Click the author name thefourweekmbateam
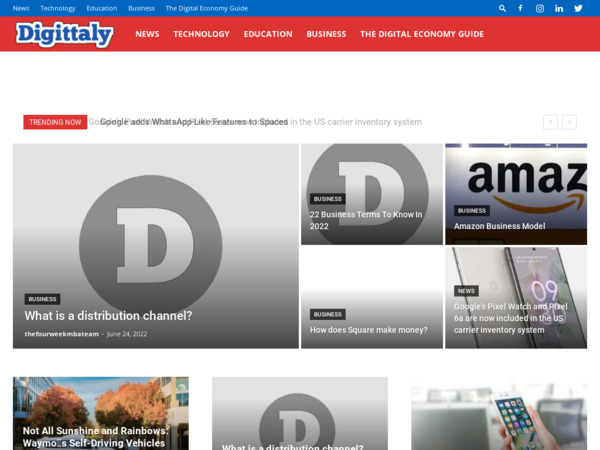The image size is (600, 450). pos(62,334)
